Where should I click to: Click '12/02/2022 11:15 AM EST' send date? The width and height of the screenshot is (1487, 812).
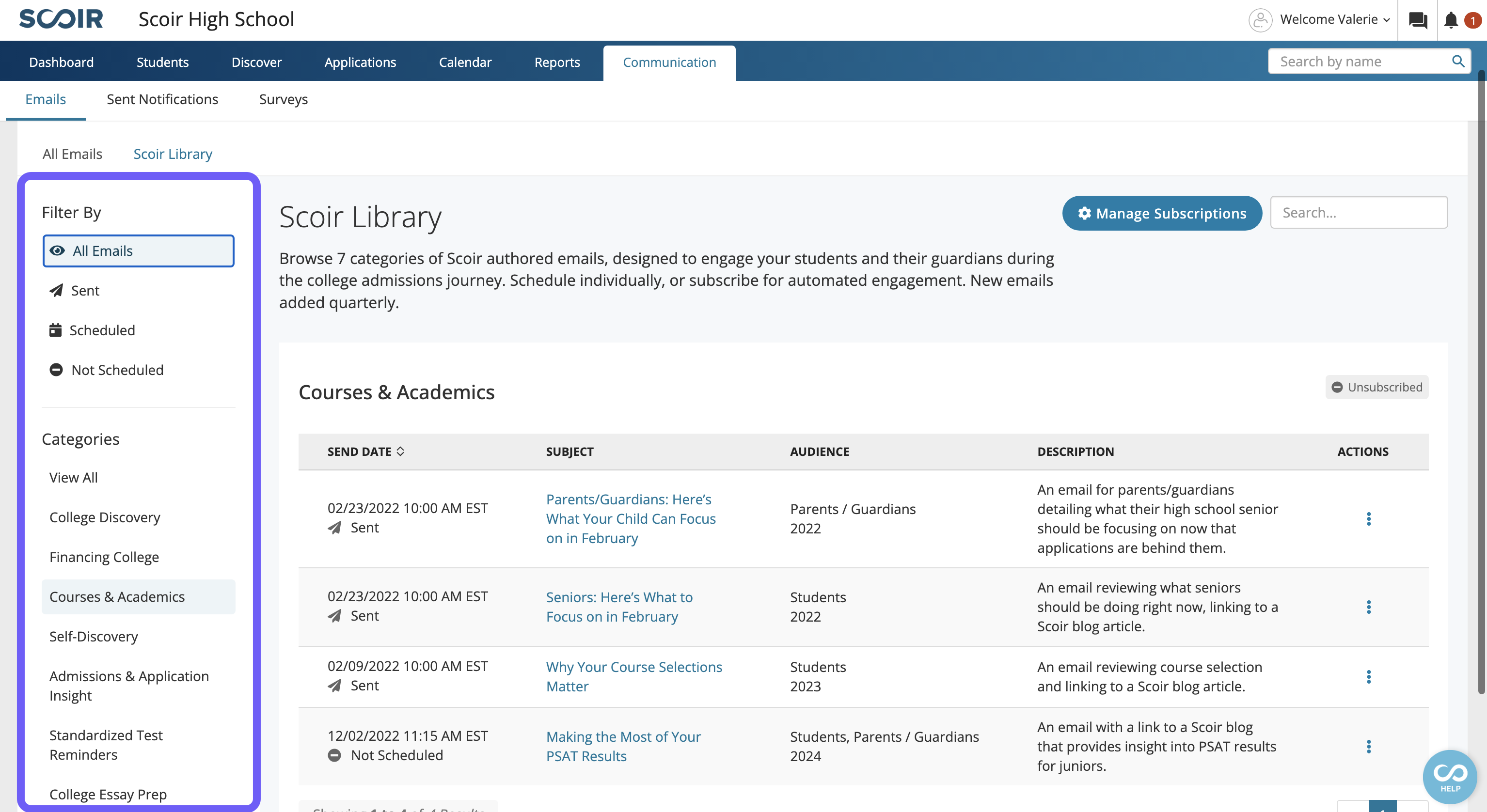tap(408, 736)
